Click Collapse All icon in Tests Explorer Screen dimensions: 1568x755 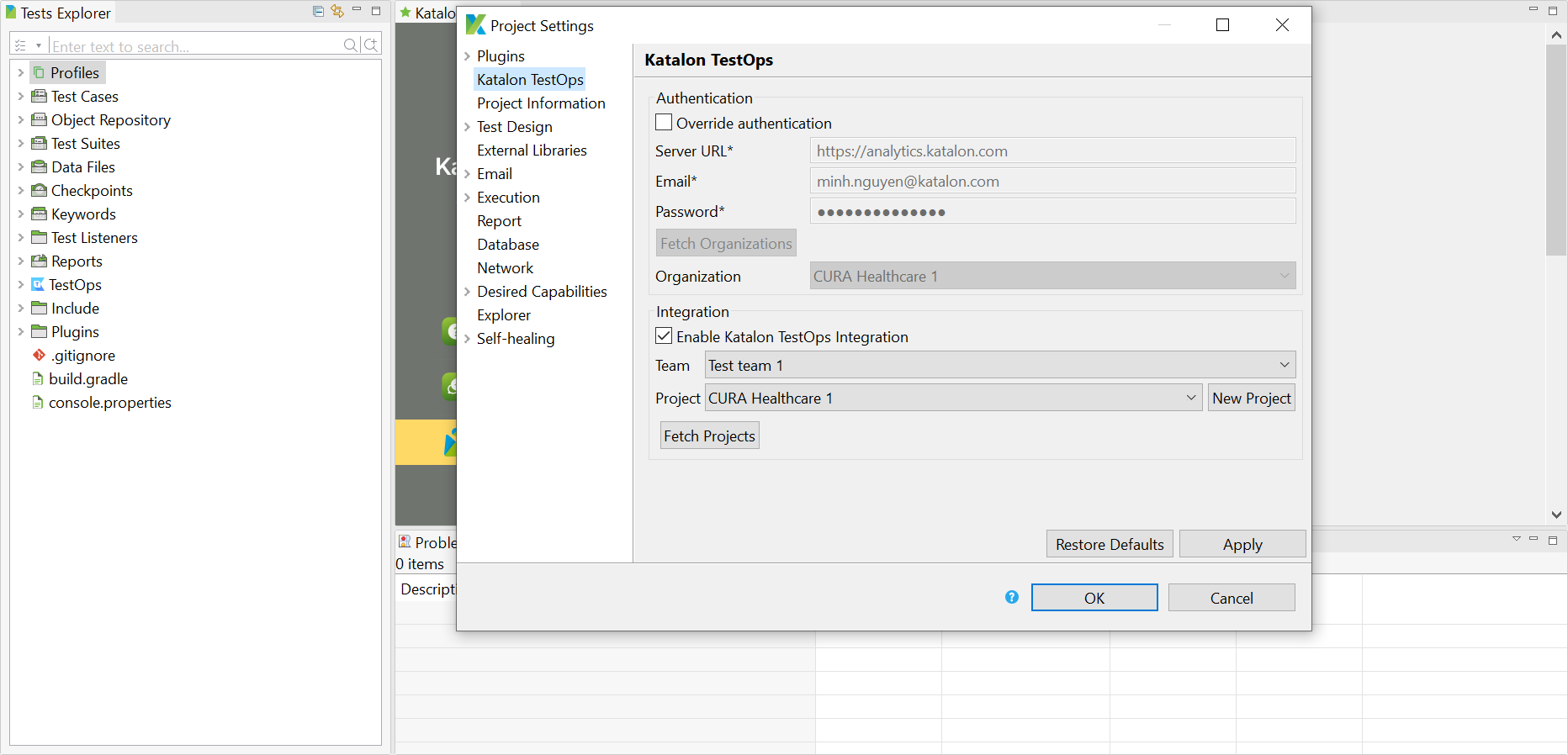coord(318,11)
